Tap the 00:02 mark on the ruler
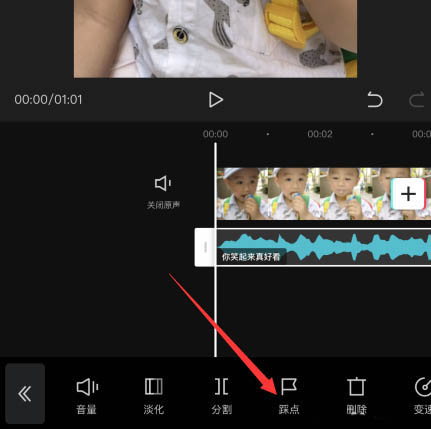The image size is (431, 429). [x=320, y=134]
